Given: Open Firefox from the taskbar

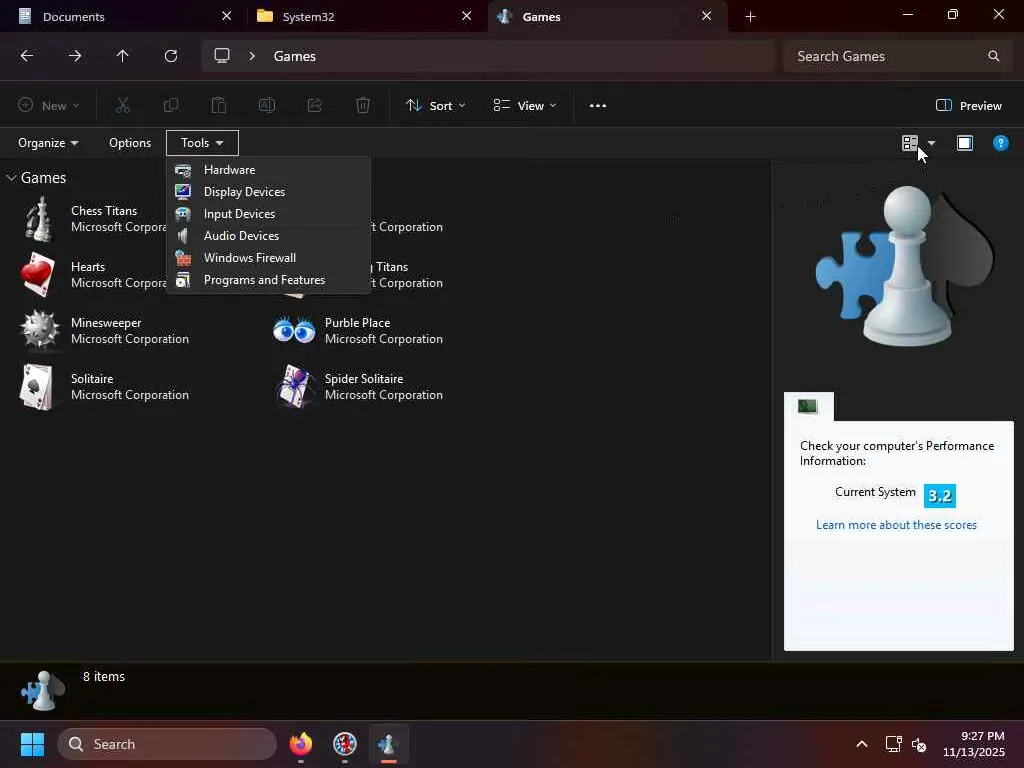Looking at the screenshot, I should (x=300, y=744).
